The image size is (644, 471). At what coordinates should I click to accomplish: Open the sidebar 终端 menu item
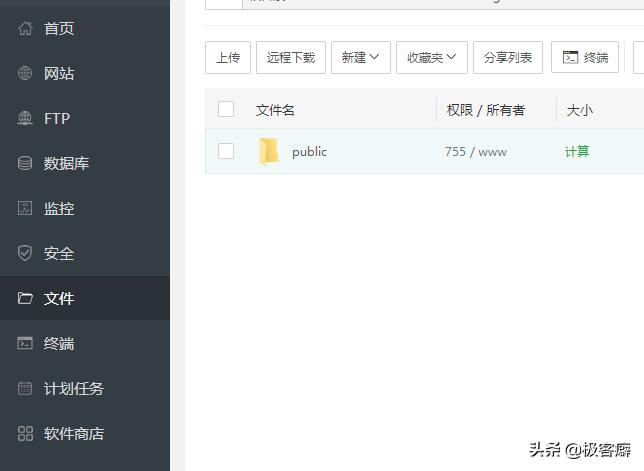(85, 343)
